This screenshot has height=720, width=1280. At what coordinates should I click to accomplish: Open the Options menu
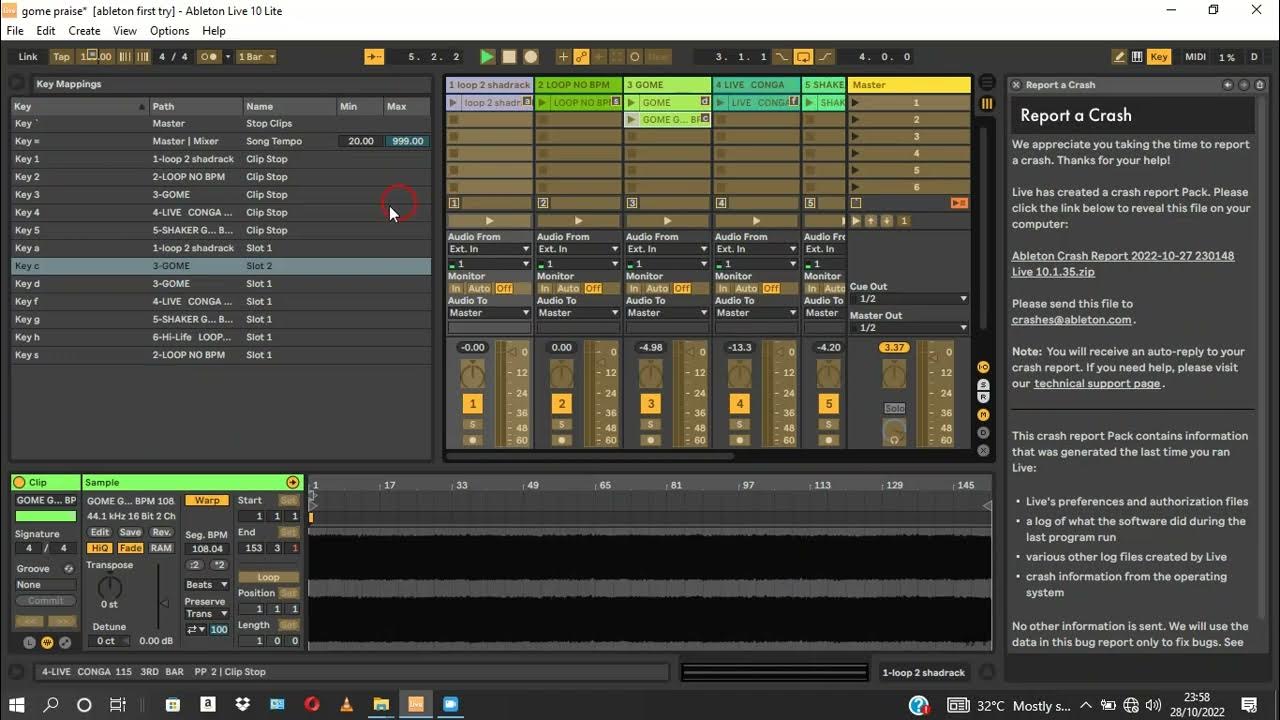click(170, 31)
